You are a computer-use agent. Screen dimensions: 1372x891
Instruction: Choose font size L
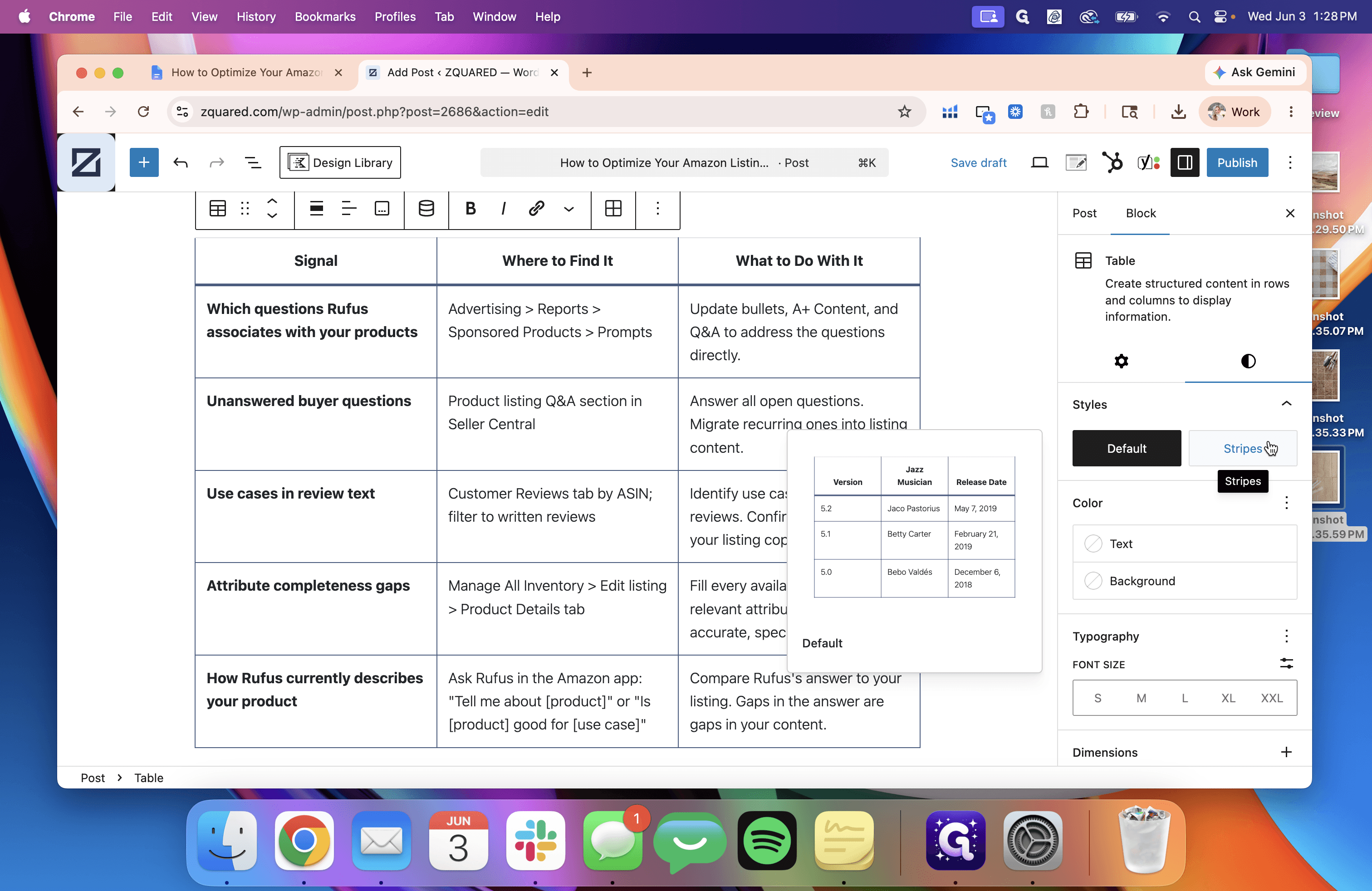1185,698
